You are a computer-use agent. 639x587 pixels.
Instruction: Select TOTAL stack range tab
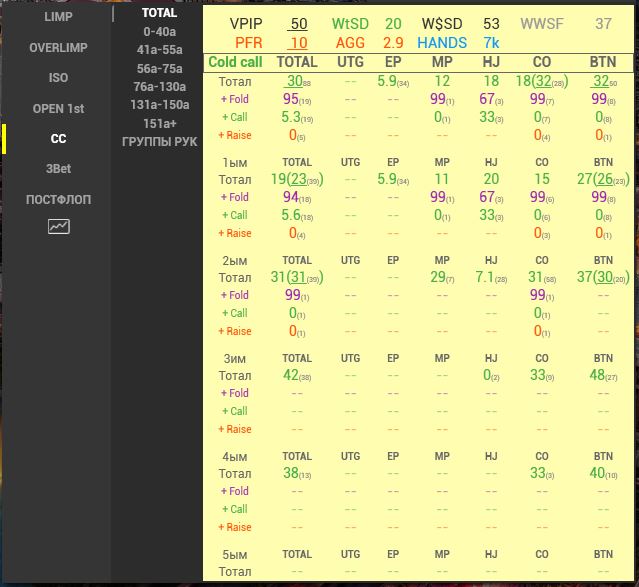tap(159, 13)
